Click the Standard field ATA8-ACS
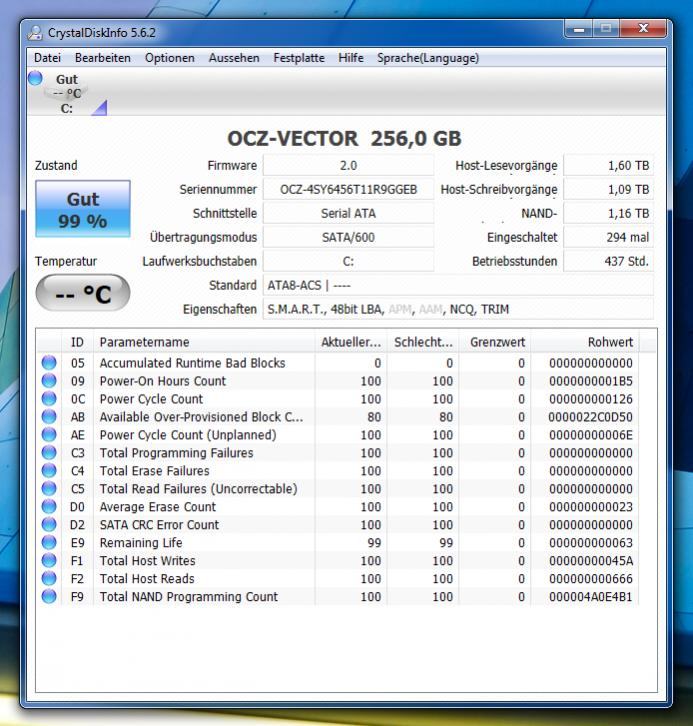The height and width of the screenshot is (726, 693). click(x=458, y=285)
